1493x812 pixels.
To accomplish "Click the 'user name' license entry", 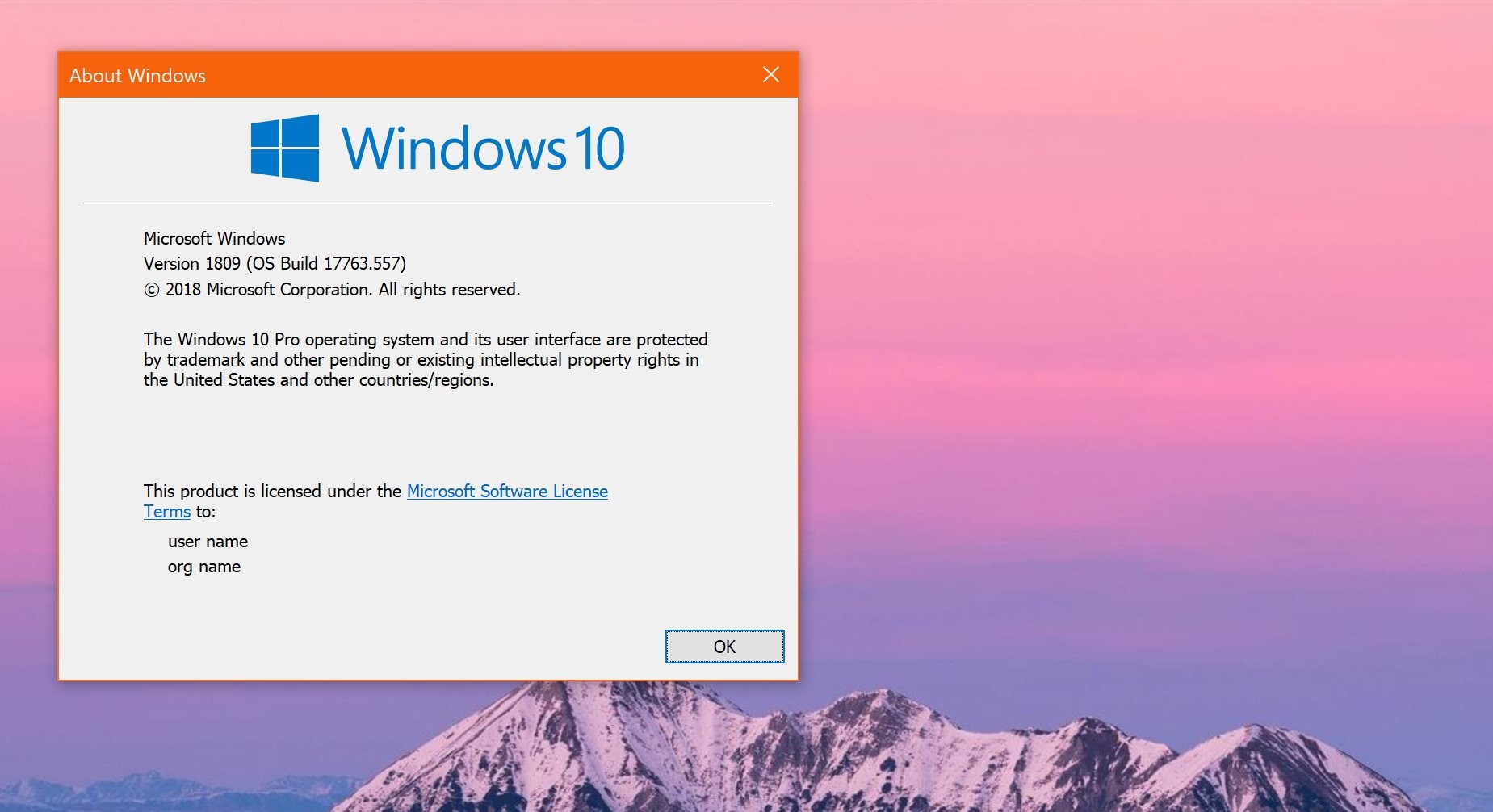I will click(208, 542).
